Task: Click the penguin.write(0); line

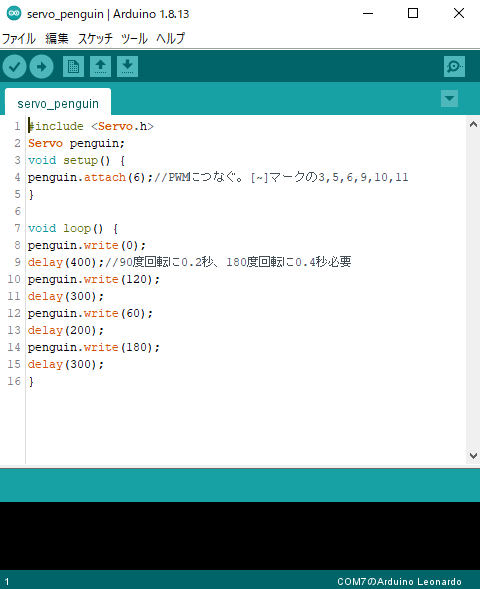Action: tap(87, 245)
